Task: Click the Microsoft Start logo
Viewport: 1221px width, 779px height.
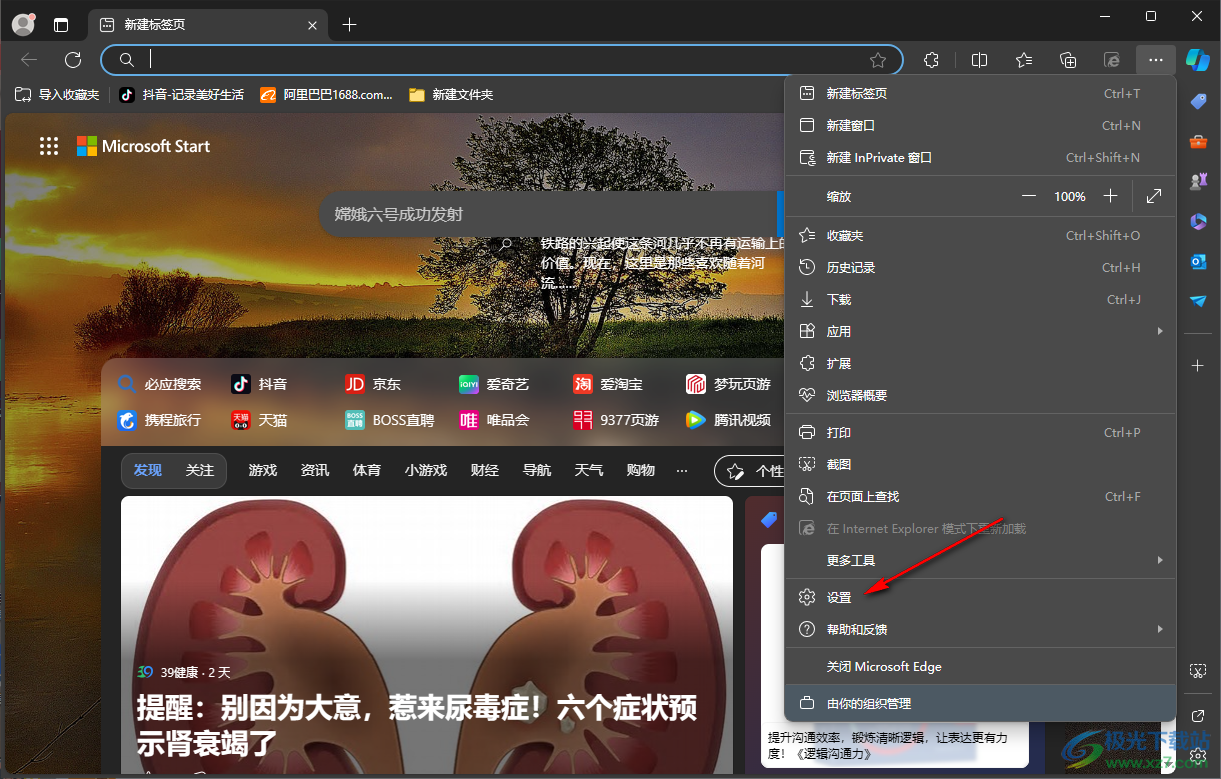Action: [143, 146]
